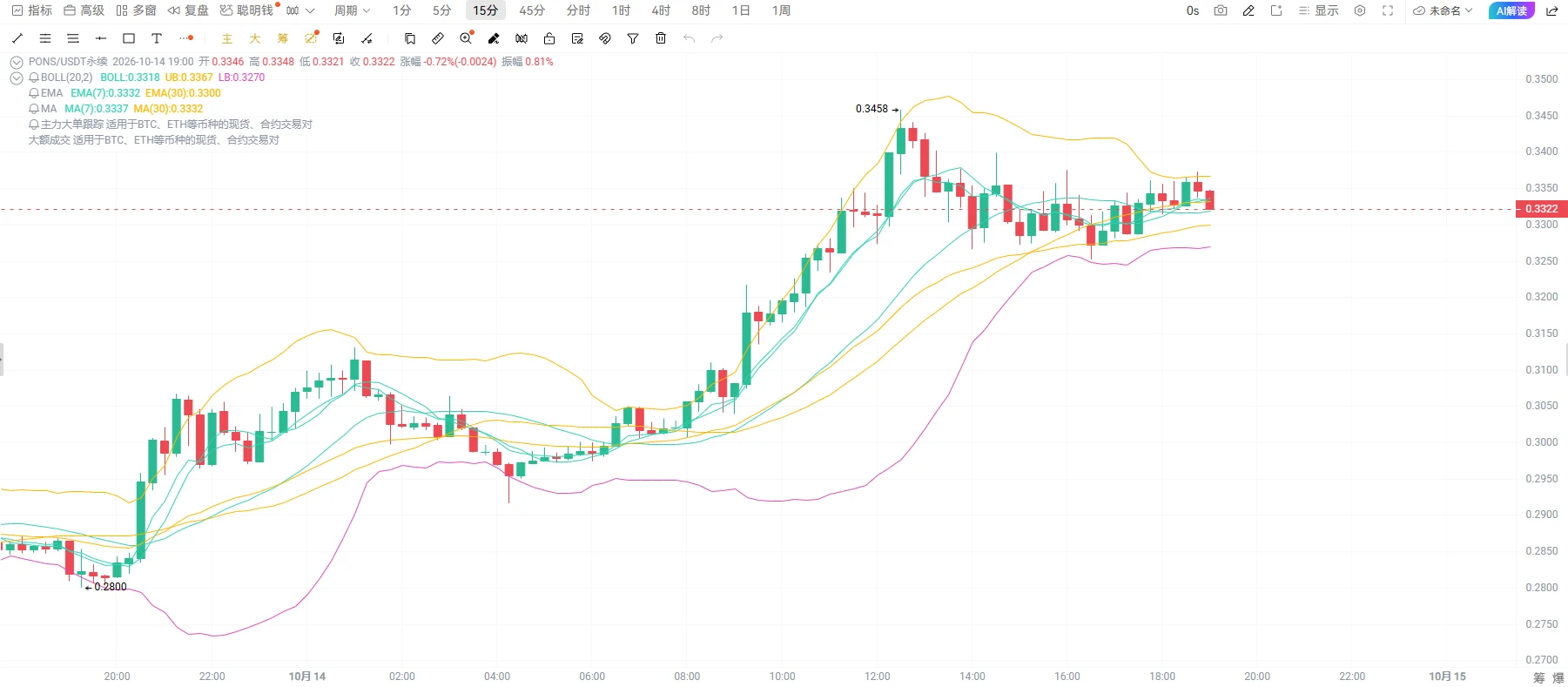
Task: Click the AI解读 button
Action: click(x=1511, y=10)
